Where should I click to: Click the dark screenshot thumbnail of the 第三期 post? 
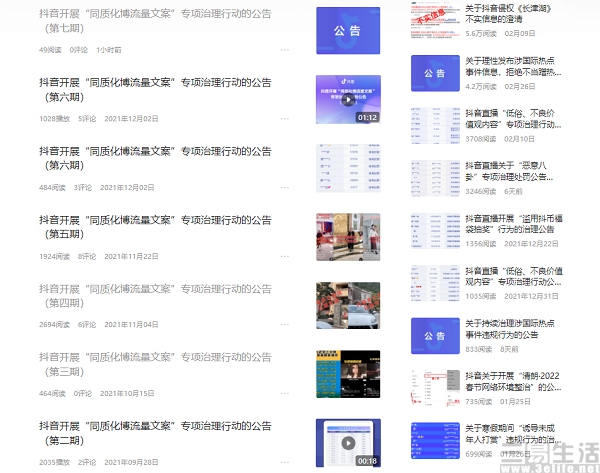point(348,374)
